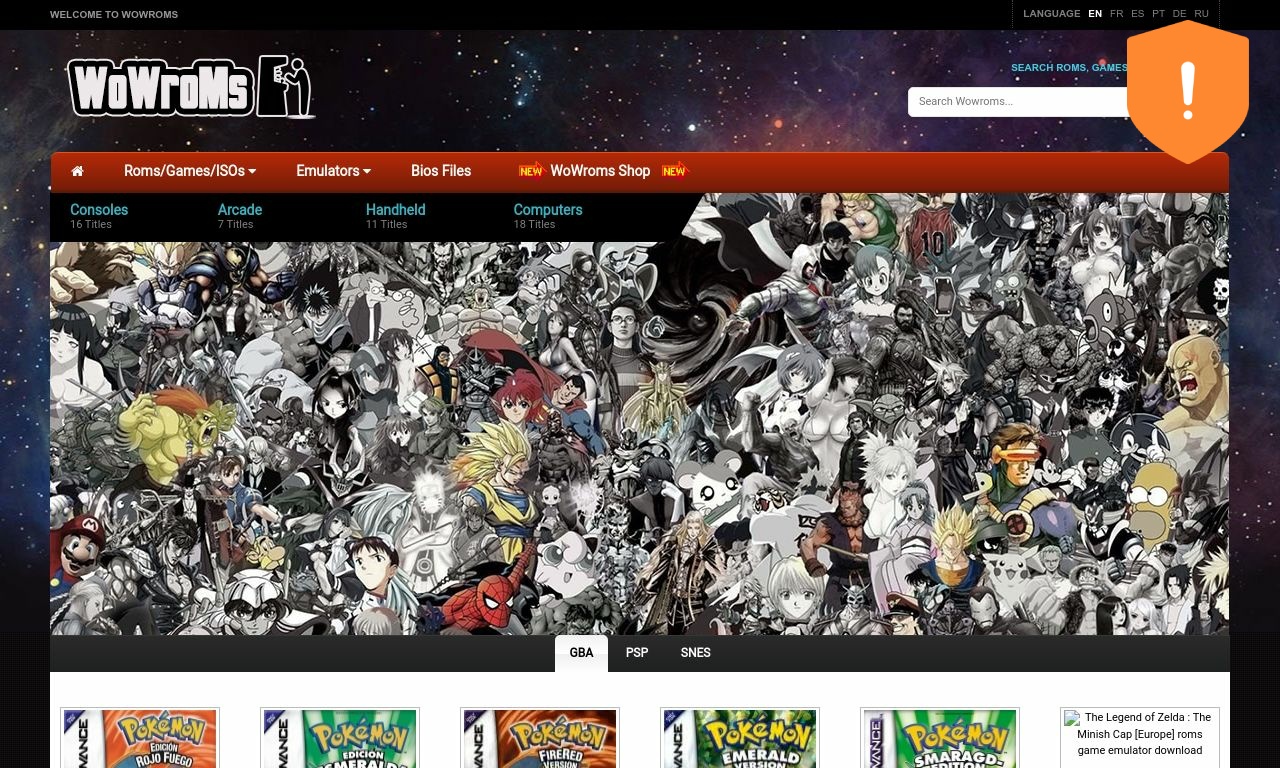Screen dimensions: 1280x768
Task: Switch to the GBA tab
Action: pos(581,653)
